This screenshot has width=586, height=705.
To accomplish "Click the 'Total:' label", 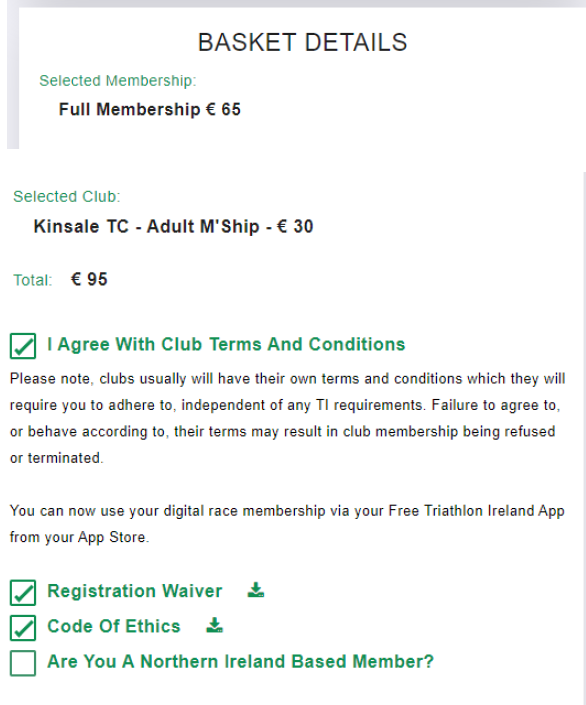I will 32,280.
